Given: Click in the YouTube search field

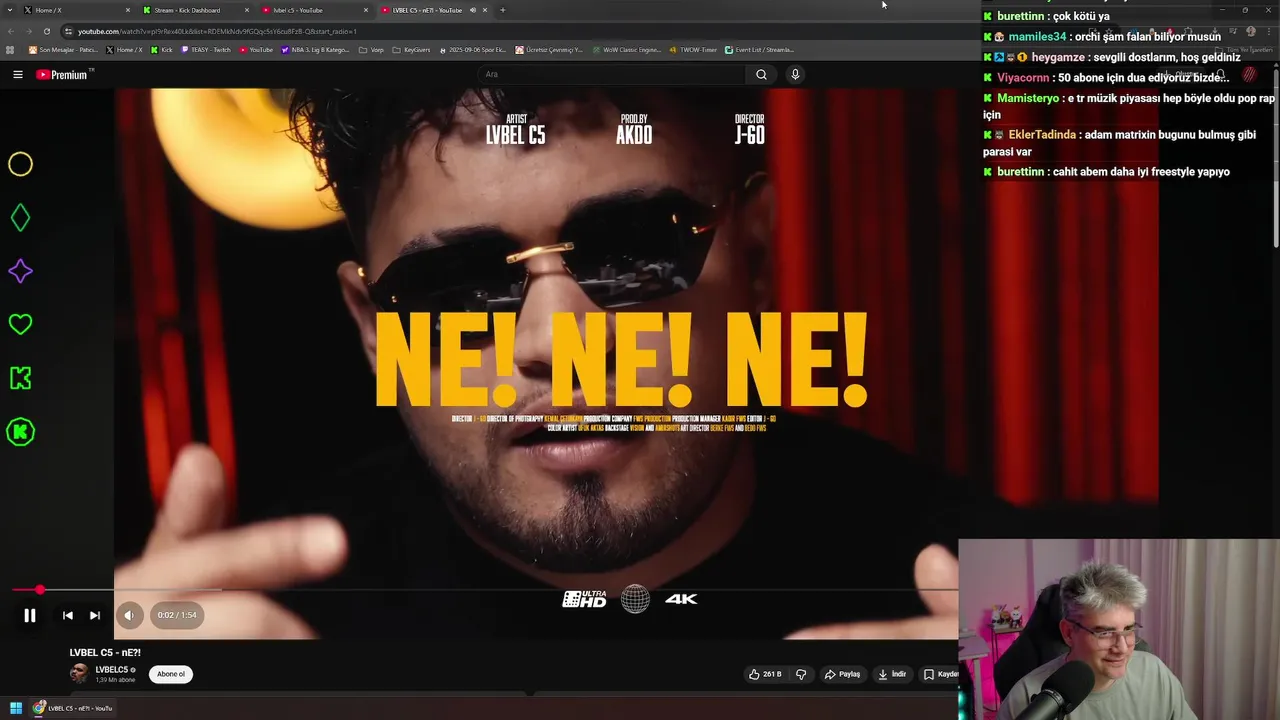Looking at the screenshot, I should (x=612, y=74).
